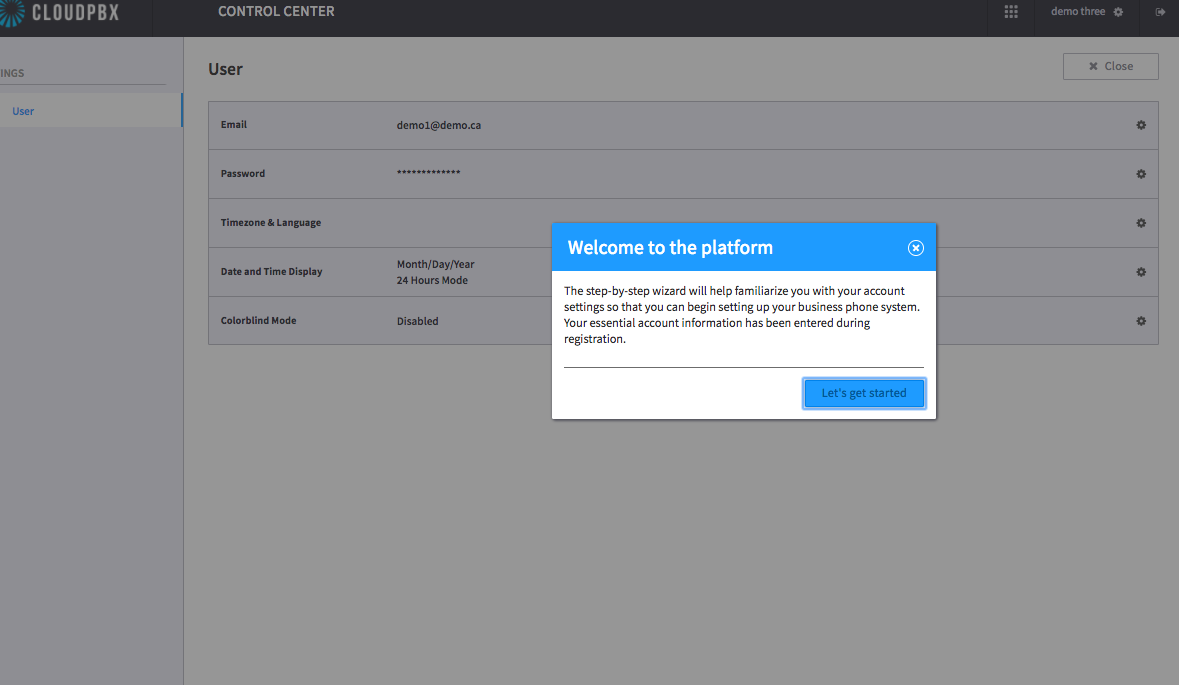Click the logout arrow icon
This screenshot has width=1179, height=685.
[1160, 12]
